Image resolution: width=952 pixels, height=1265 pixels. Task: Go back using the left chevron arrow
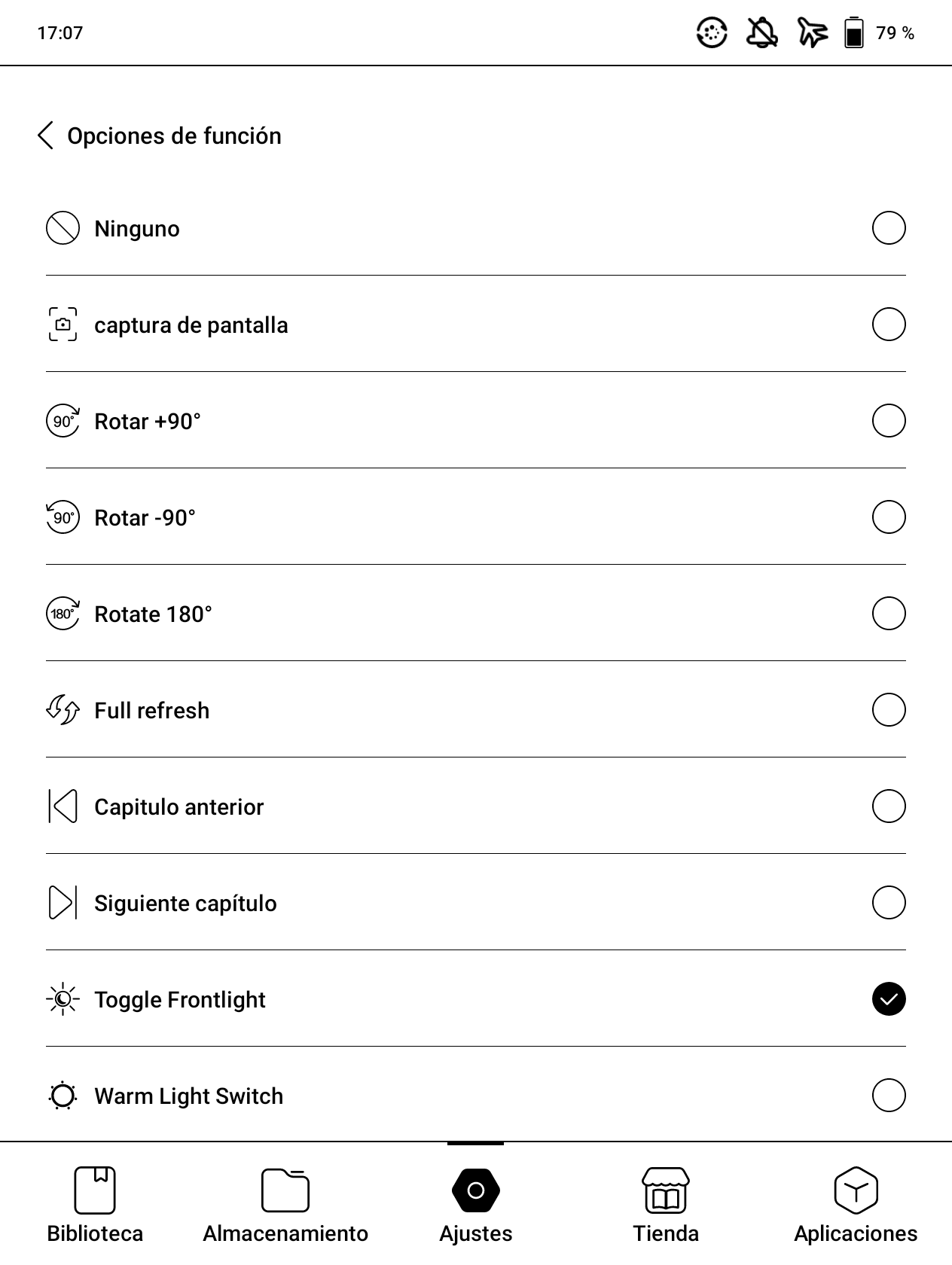pos(46,136)
